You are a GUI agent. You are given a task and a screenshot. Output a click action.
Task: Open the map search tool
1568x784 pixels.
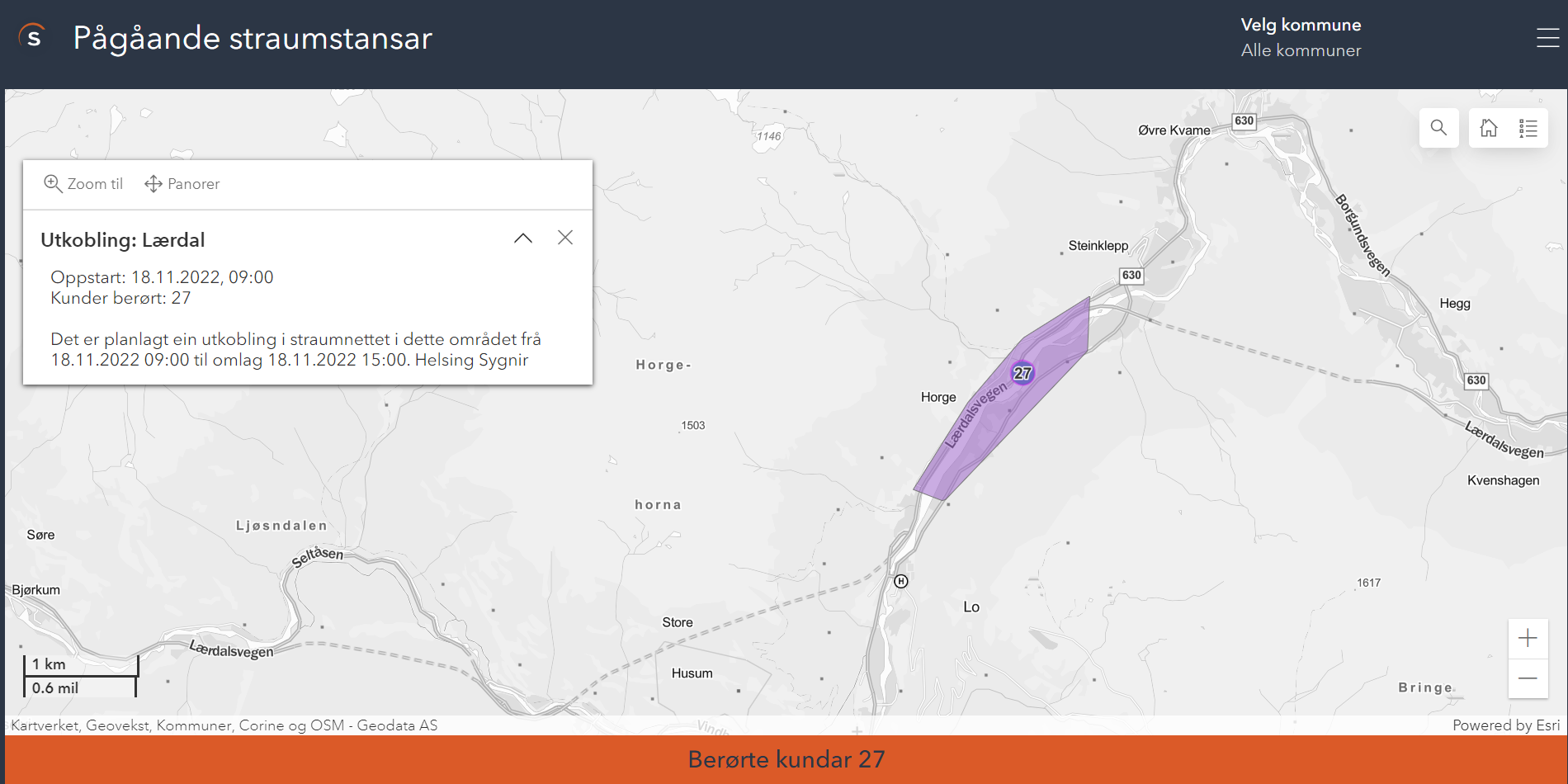tap(1438, 128)
